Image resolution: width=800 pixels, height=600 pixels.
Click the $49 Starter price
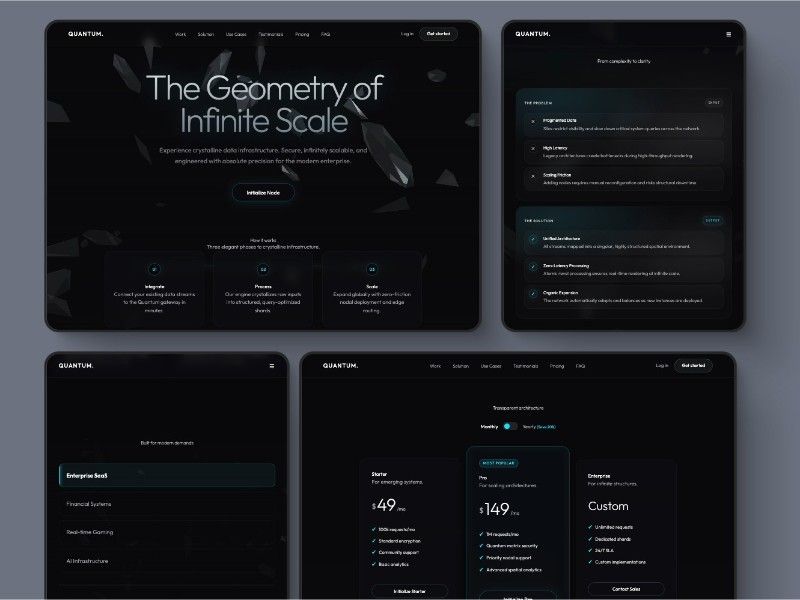click(x=389, y=505)
